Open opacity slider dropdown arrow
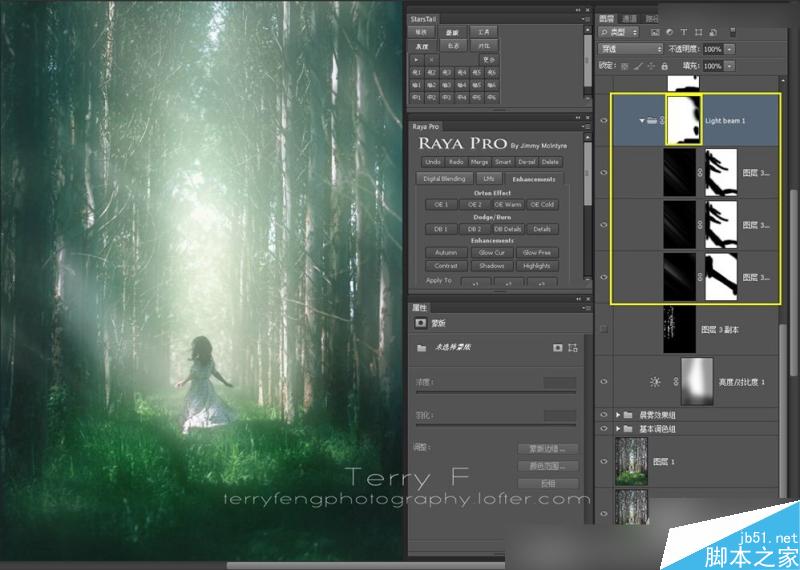 pos(730,49)
